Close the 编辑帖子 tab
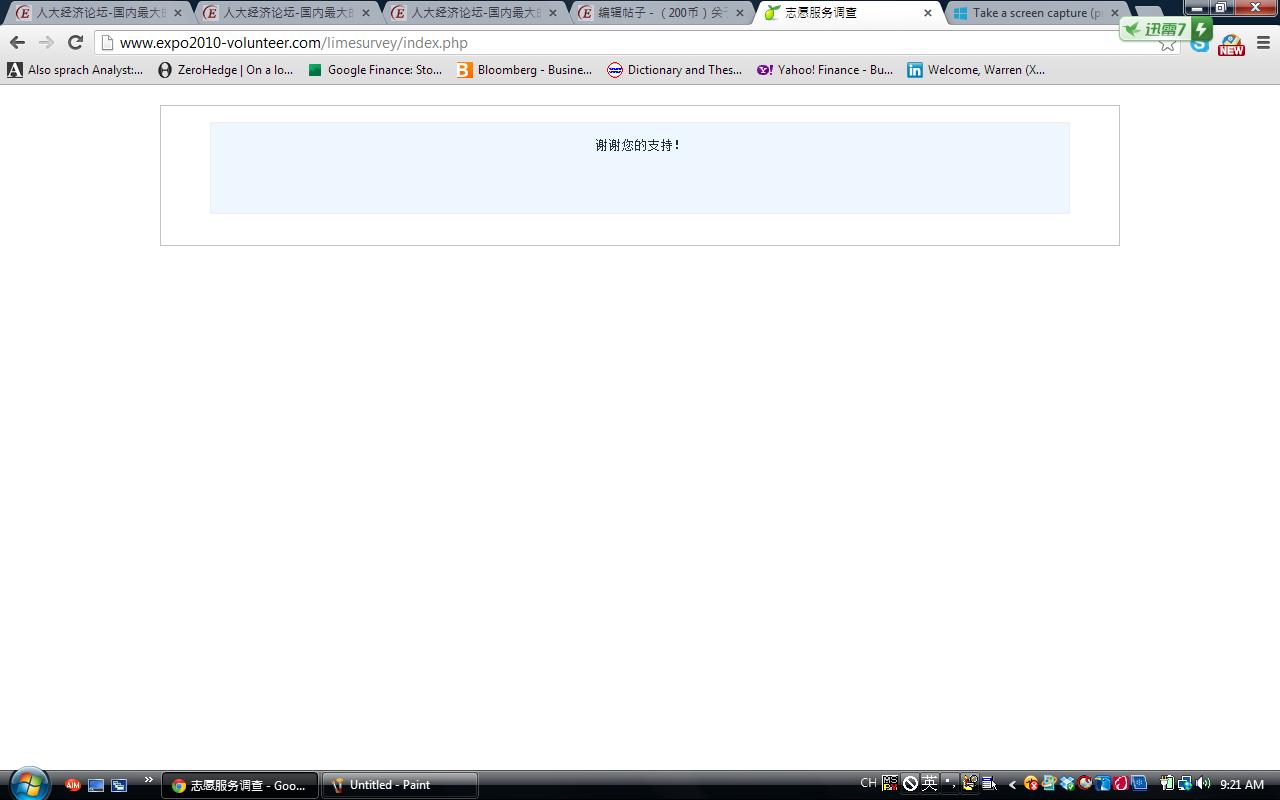1280x800 pixels. [740, 13]
